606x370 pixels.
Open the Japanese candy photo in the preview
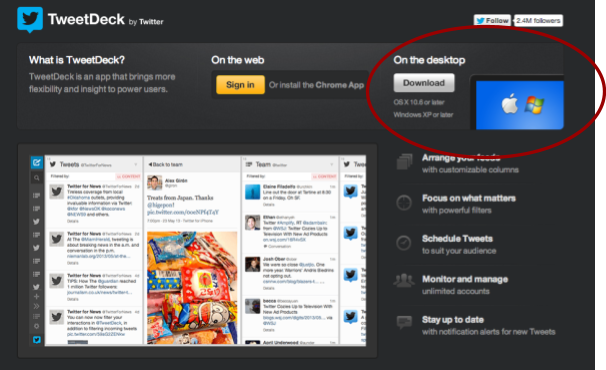point(192,287)
